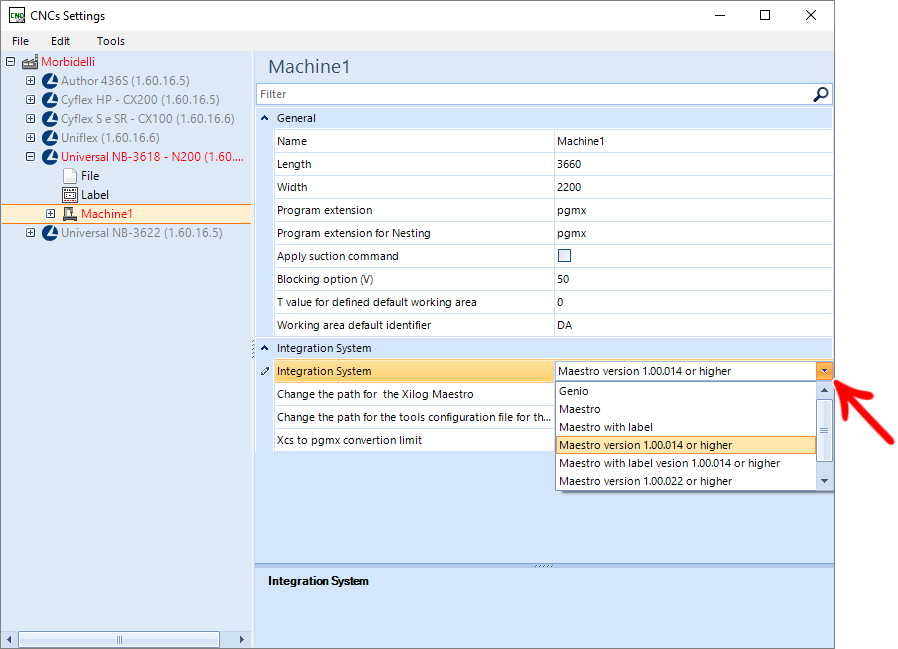Viewport: 898px width, 649px height.
Task: Collapse the General property section
Action: tap(265, 118)
